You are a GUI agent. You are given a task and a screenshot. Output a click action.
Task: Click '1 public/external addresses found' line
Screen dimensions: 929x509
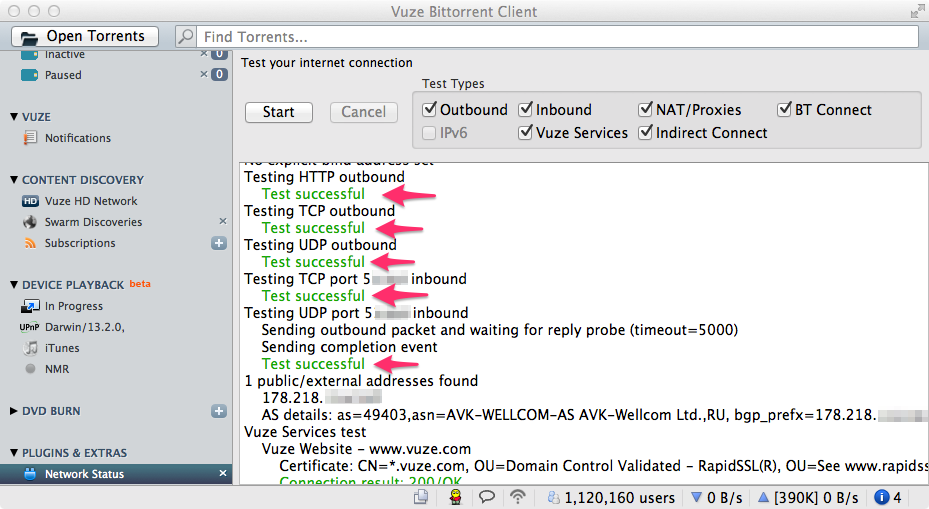pyautogui.click(x=361, y=380)
